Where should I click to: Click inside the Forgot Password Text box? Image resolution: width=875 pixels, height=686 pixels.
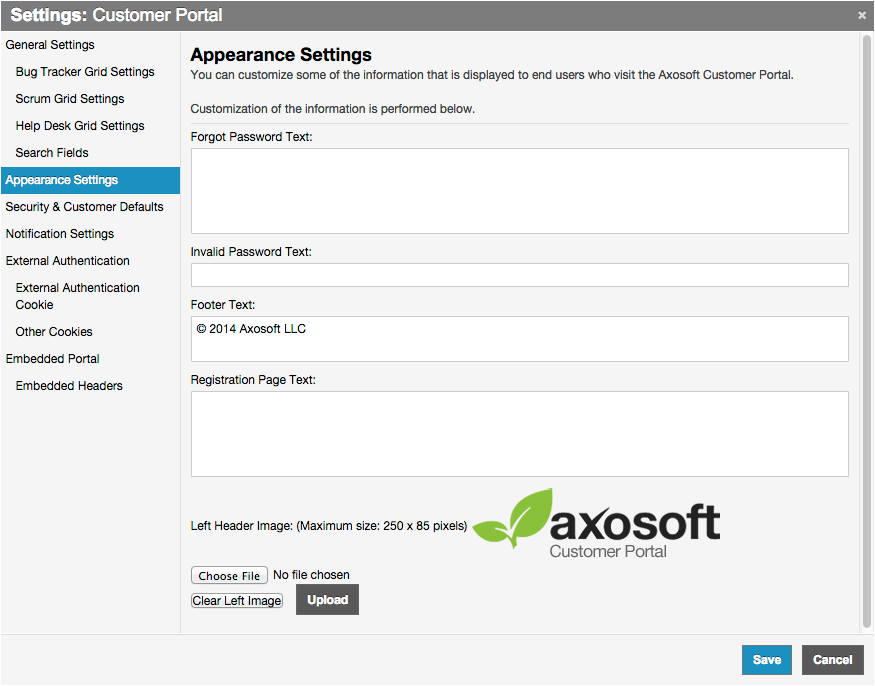point(519,191)
